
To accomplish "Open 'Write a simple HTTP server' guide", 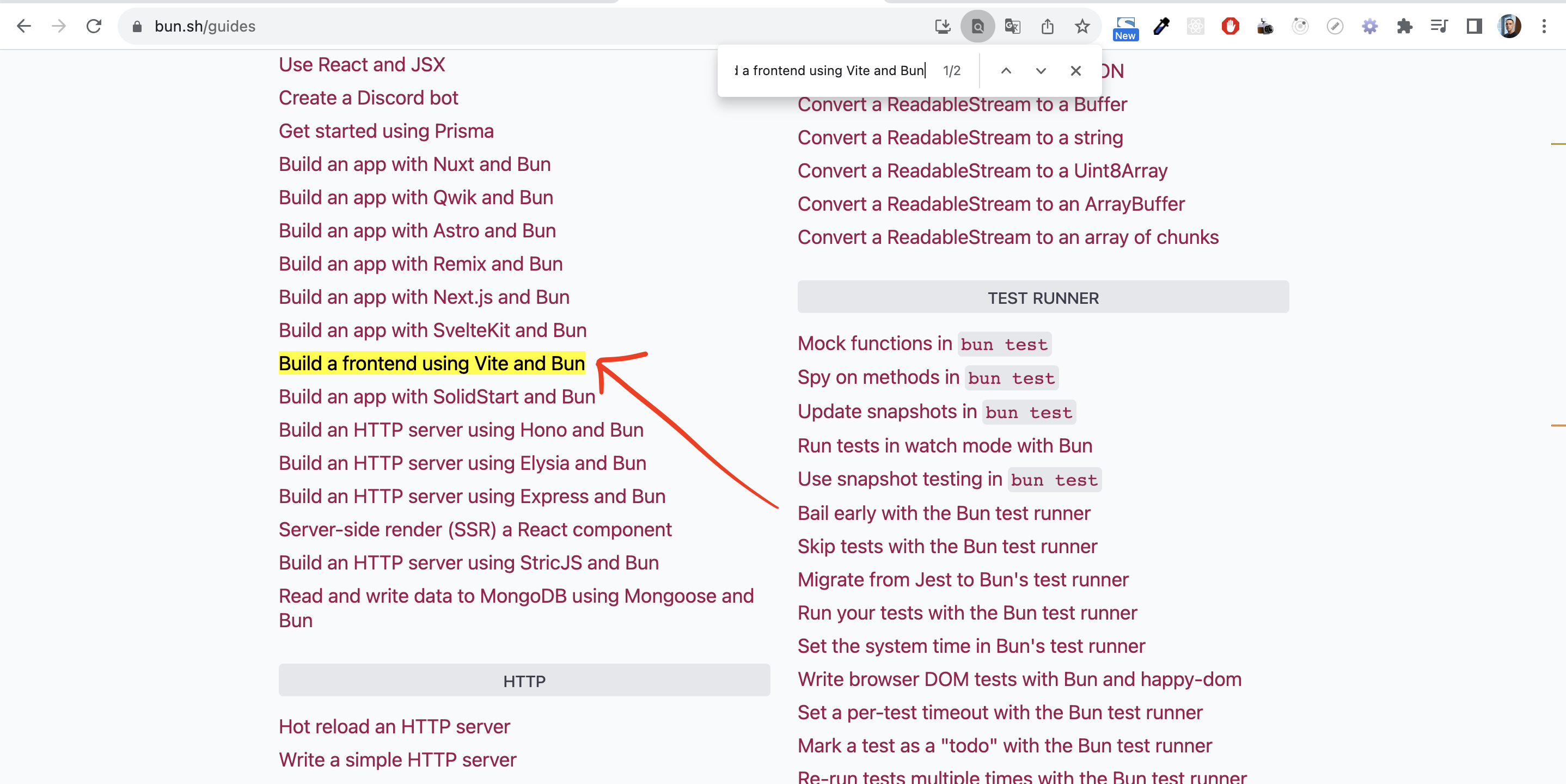I will coord(397,759).
